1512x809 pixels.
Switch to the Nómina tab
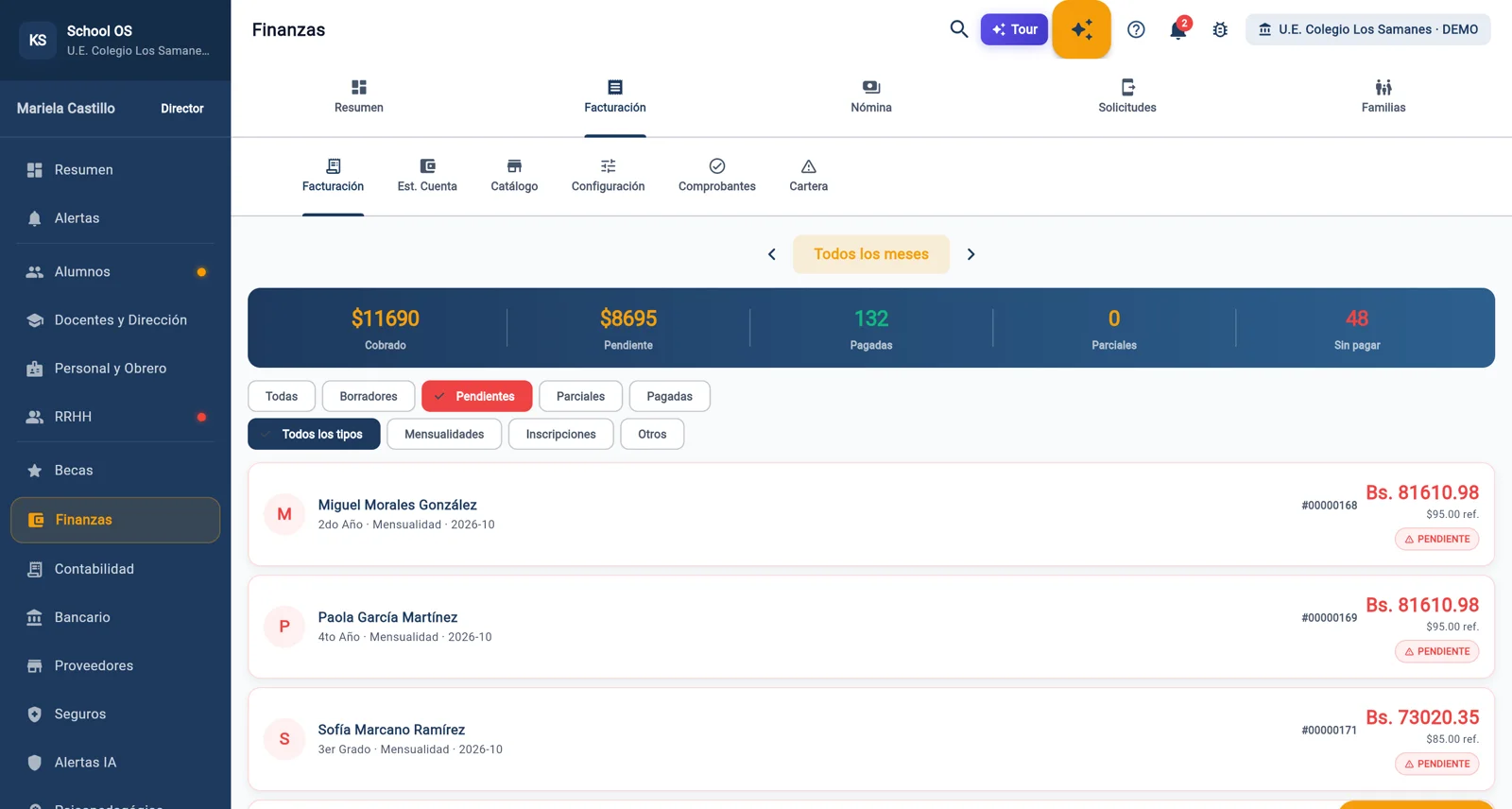(x=871, y=96)
